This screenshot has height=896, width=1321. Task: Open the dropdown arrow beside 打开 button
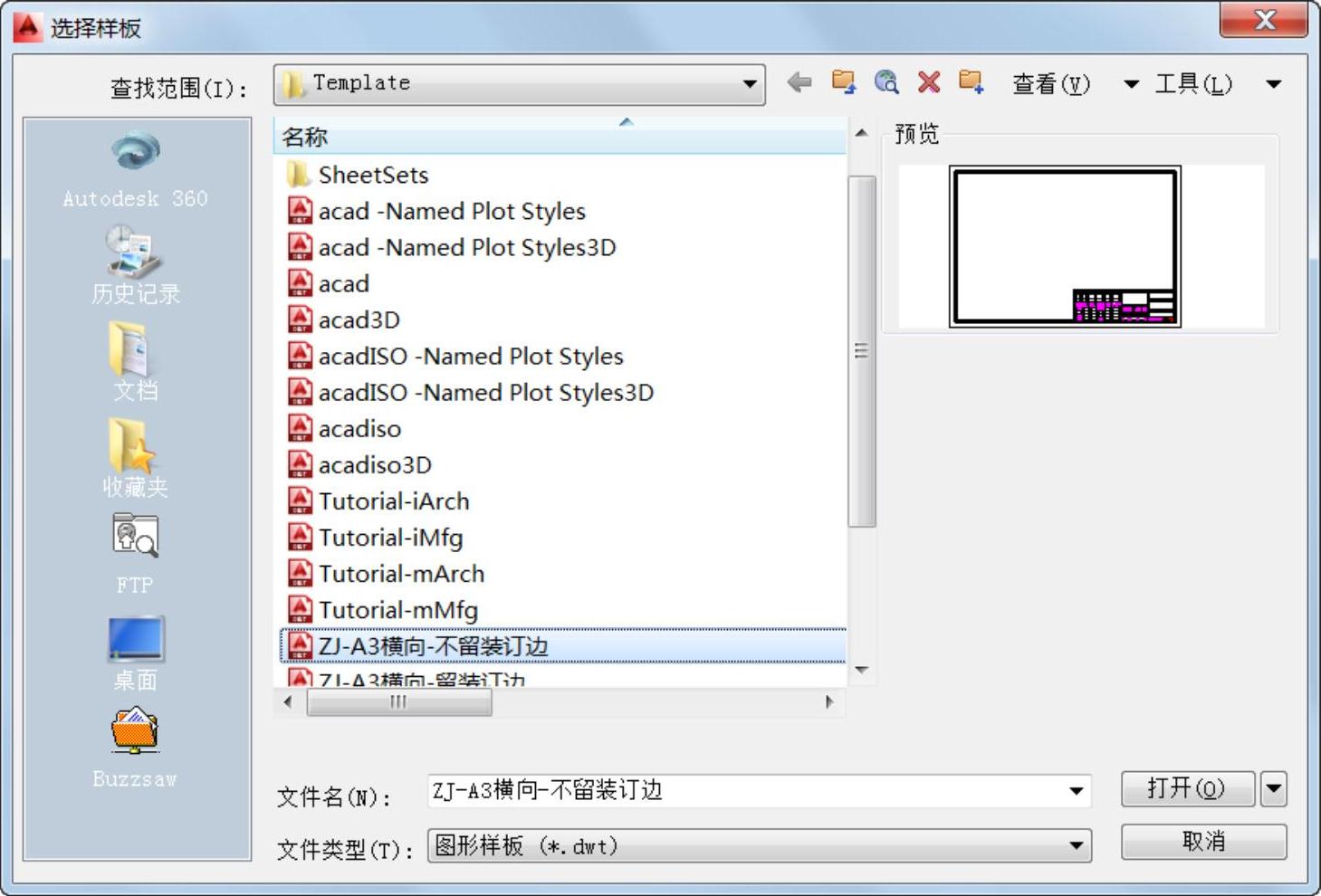tap(1274, 789)
